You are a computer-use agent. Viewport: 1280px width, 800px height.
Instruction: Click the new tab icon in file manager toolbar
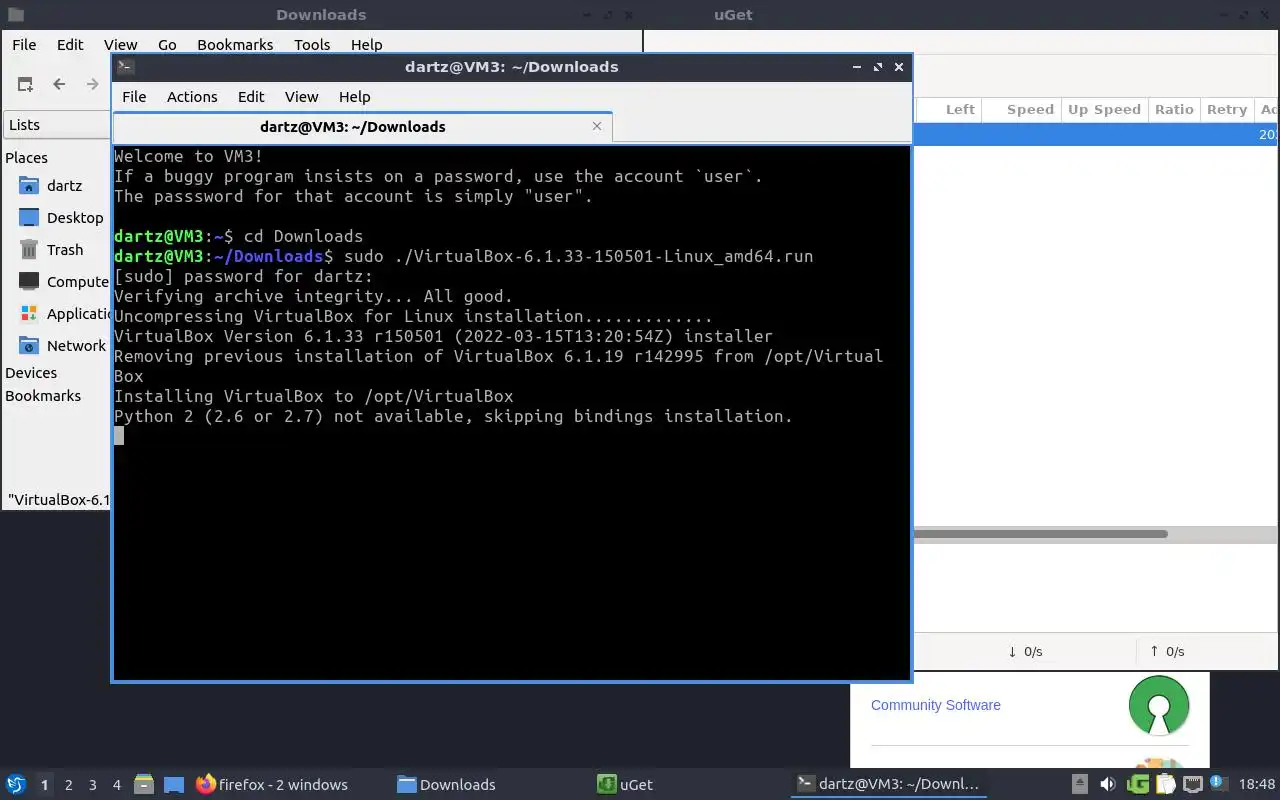[x=25, y=85]
